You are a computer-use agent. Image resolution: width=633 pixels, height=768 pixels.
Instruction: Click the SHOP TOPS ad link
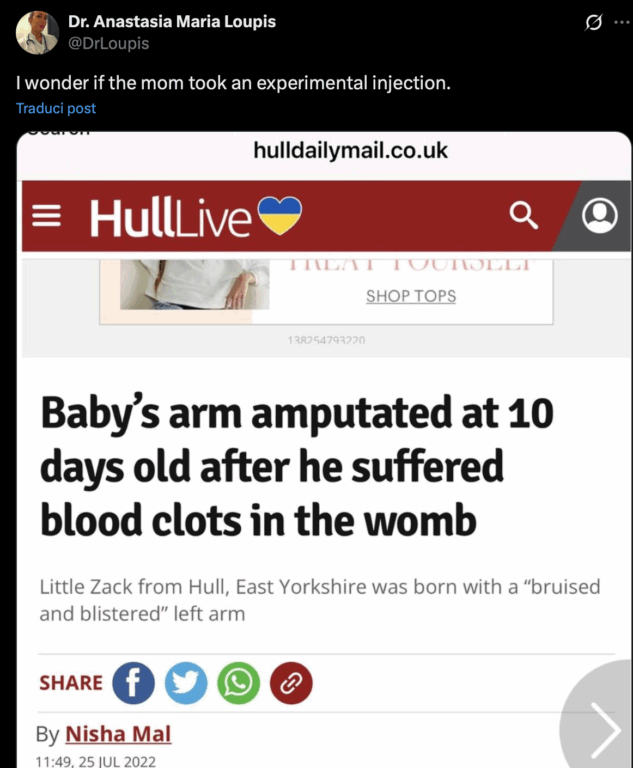[x=410, y=296]
